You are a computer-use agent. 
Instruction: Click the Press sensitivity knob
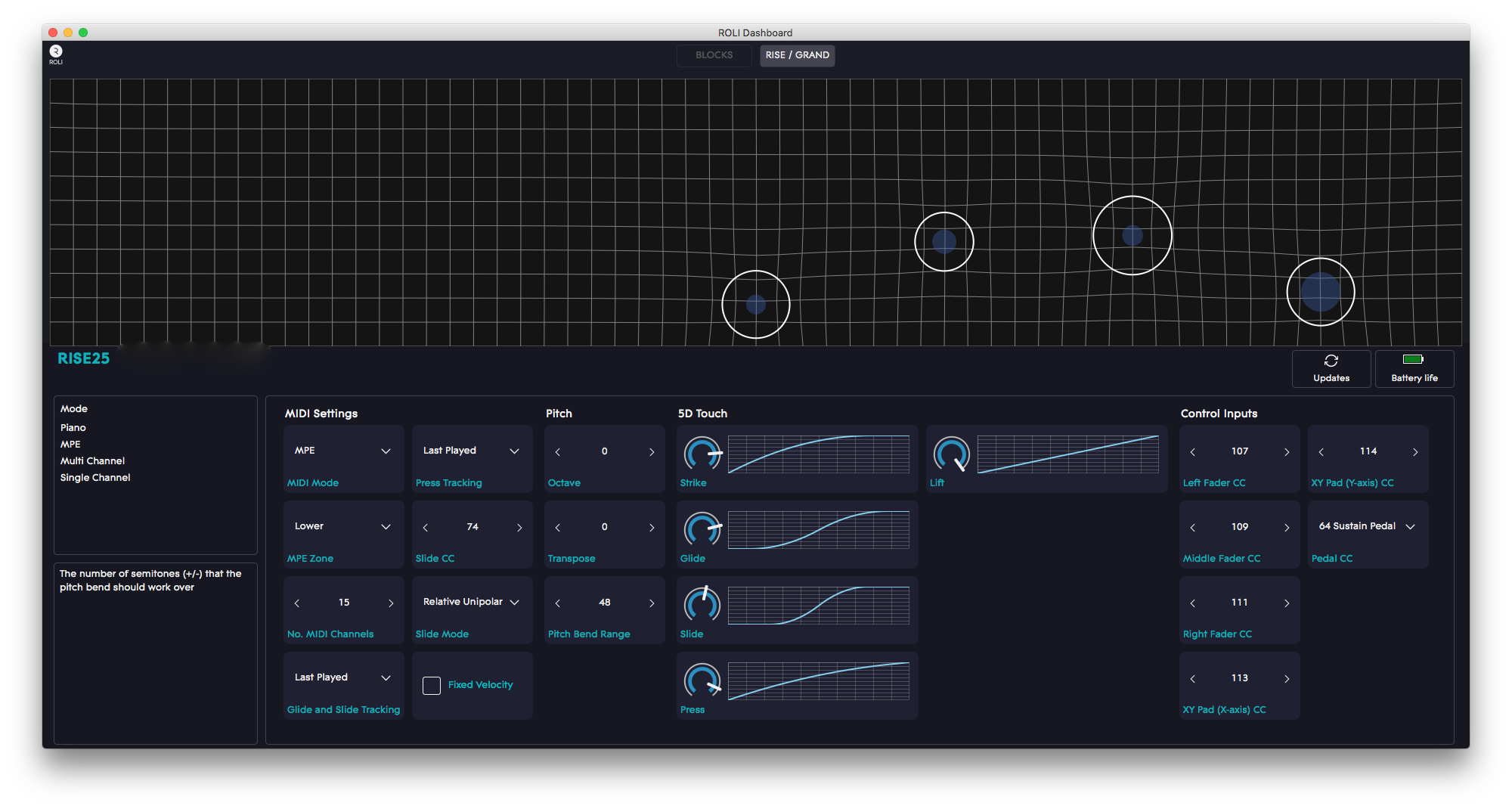pos(702,680)
